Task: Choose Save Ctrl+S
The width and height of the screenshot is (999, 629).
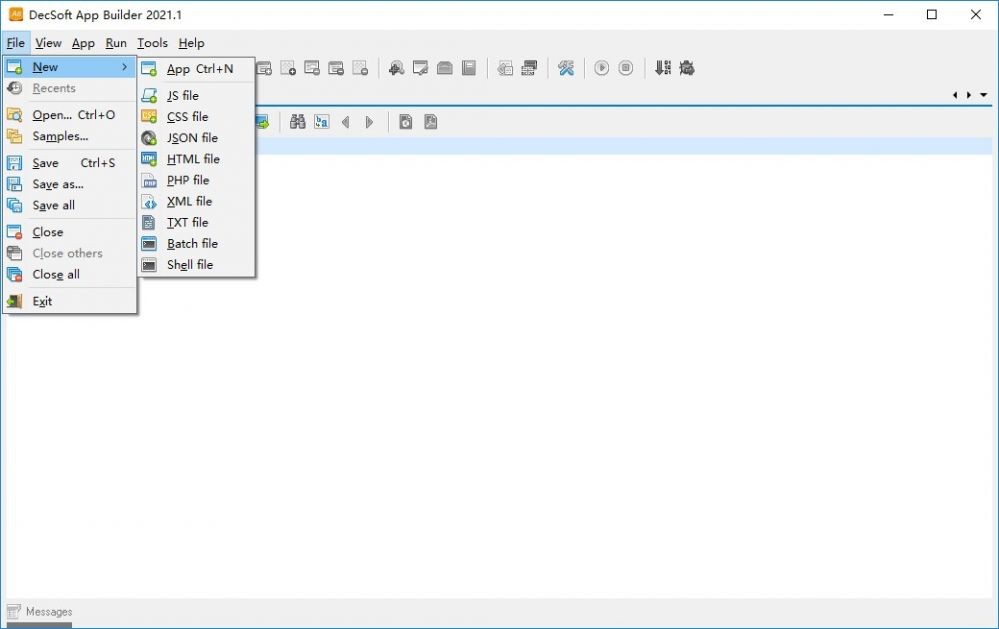Action: point(70,163)
